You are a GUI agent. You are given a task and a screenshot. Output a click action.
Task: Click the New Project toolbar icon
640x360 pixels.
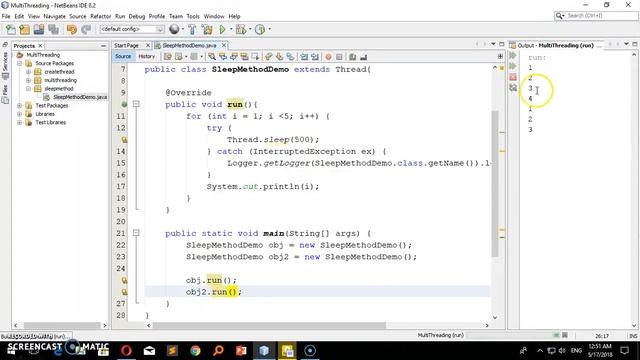point(24,29)
